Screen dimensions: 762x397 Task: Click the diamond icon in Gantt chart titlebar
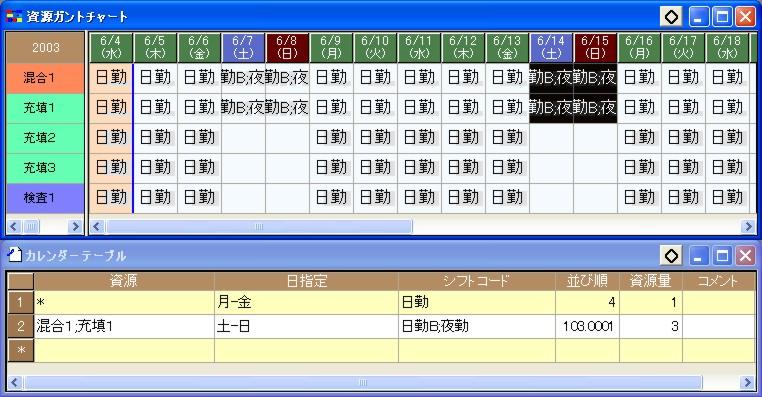tap(671, 17)
